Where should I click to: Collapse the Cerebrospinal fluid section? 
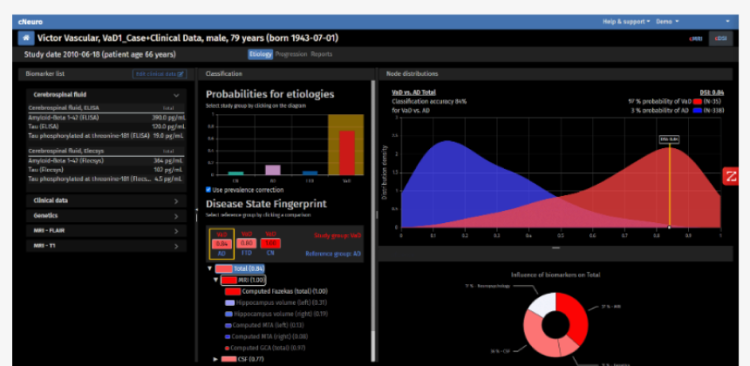[x=106, y=95]
